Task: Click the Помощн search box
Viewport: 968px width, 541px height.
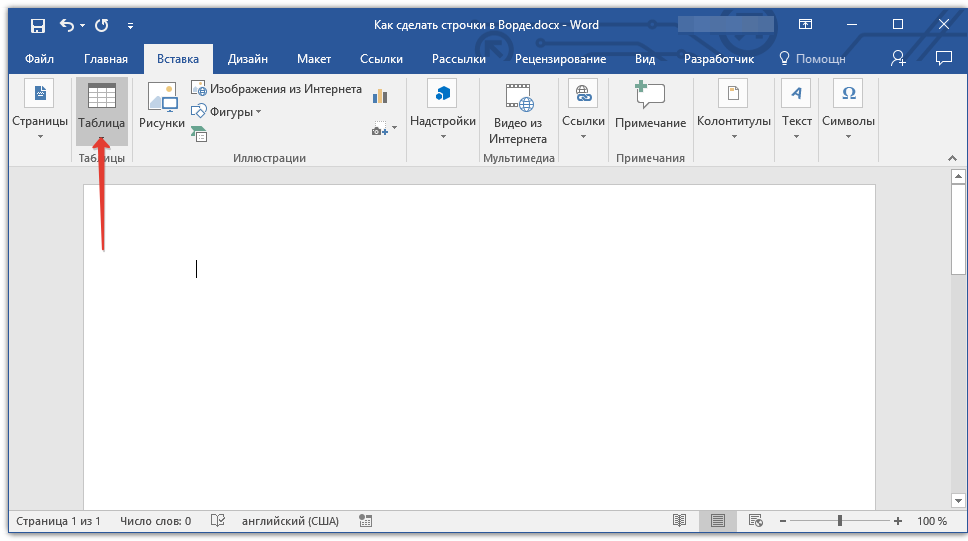Action: pyautogui.click(x=812, y=59)
